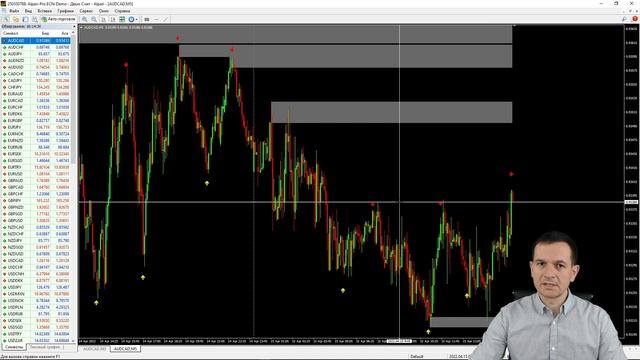The width and height of the screenshot is (640, 360).
Task: Open the Окно menu
Action: (104, 11)
